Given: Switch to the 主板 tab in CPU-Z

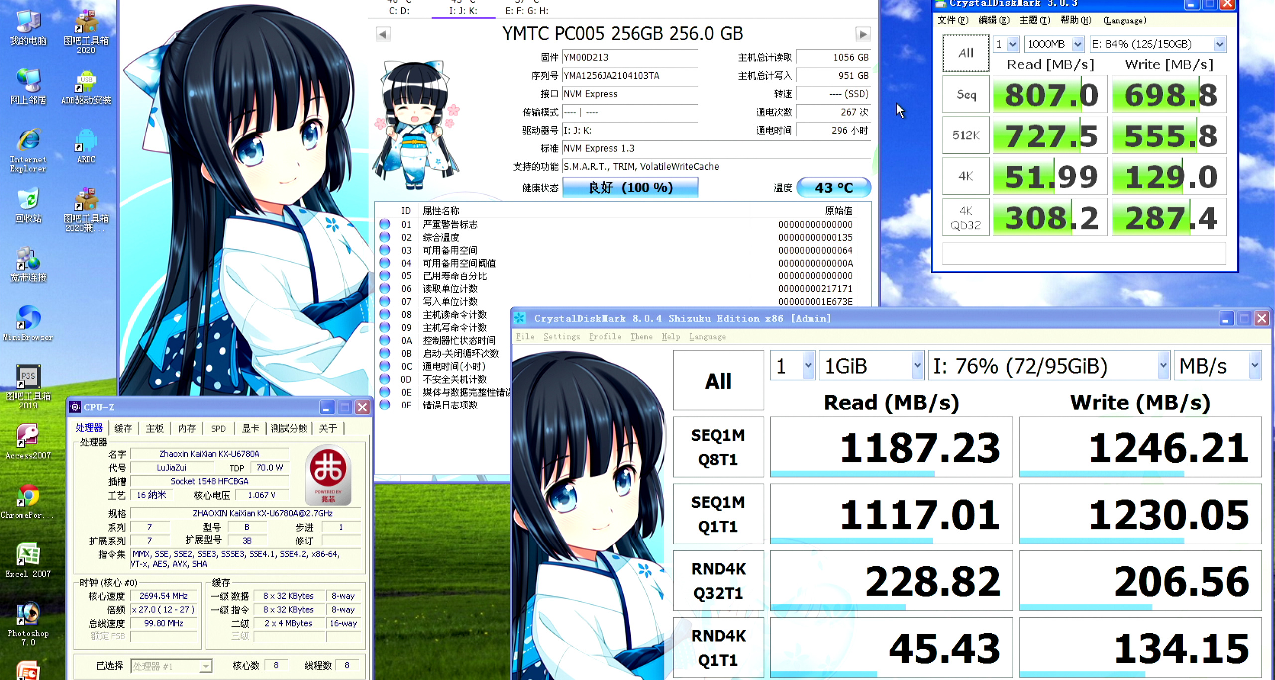Looking at the screenshot, I should pyautogui.click(x=155, y=429).
